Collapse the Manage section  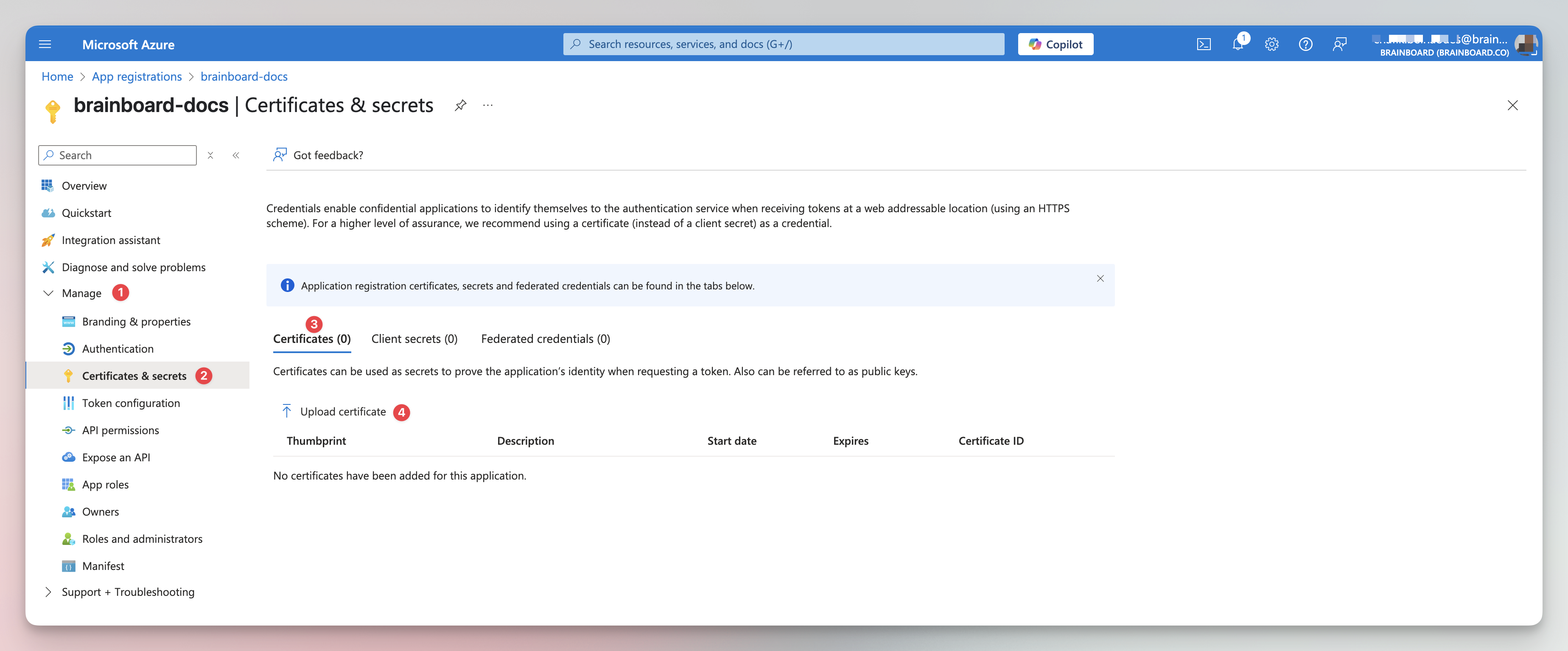[48, 293]
